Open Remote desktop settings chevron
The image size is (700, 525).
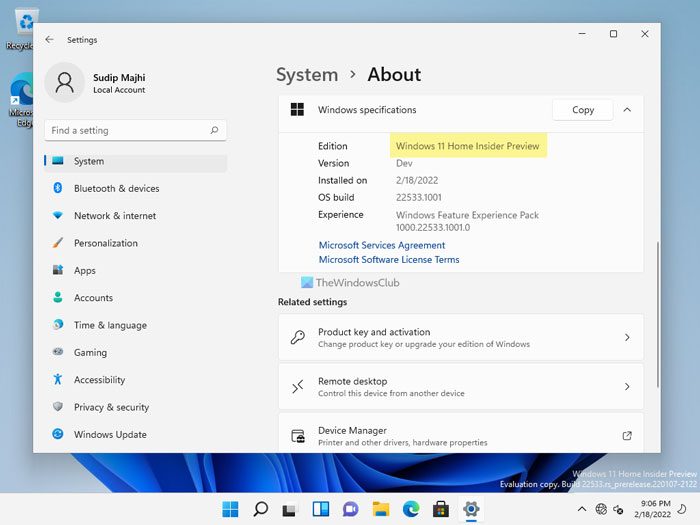(627, 387)
